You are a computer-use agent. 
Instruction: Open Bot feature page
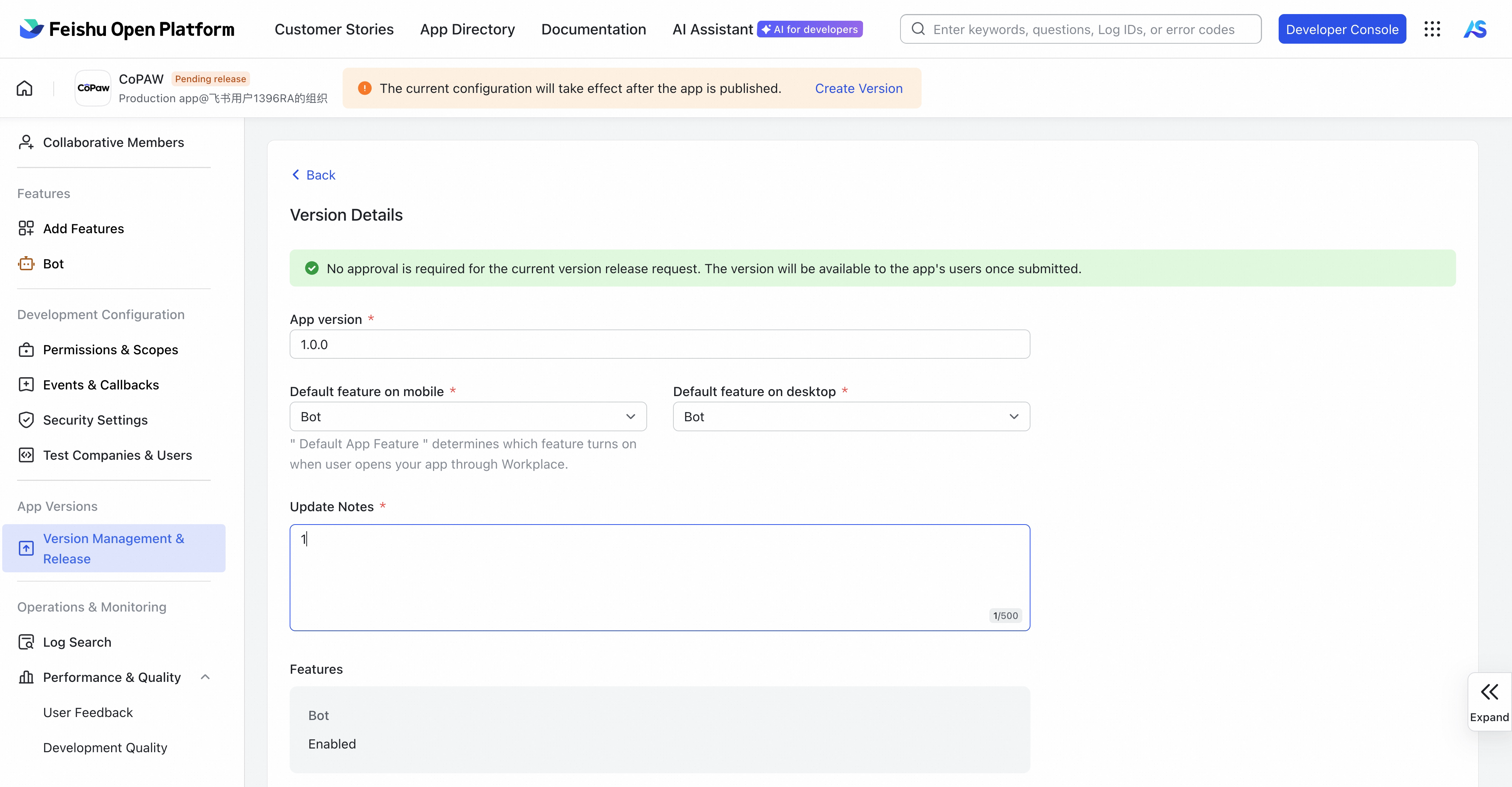tap(53, 264)
